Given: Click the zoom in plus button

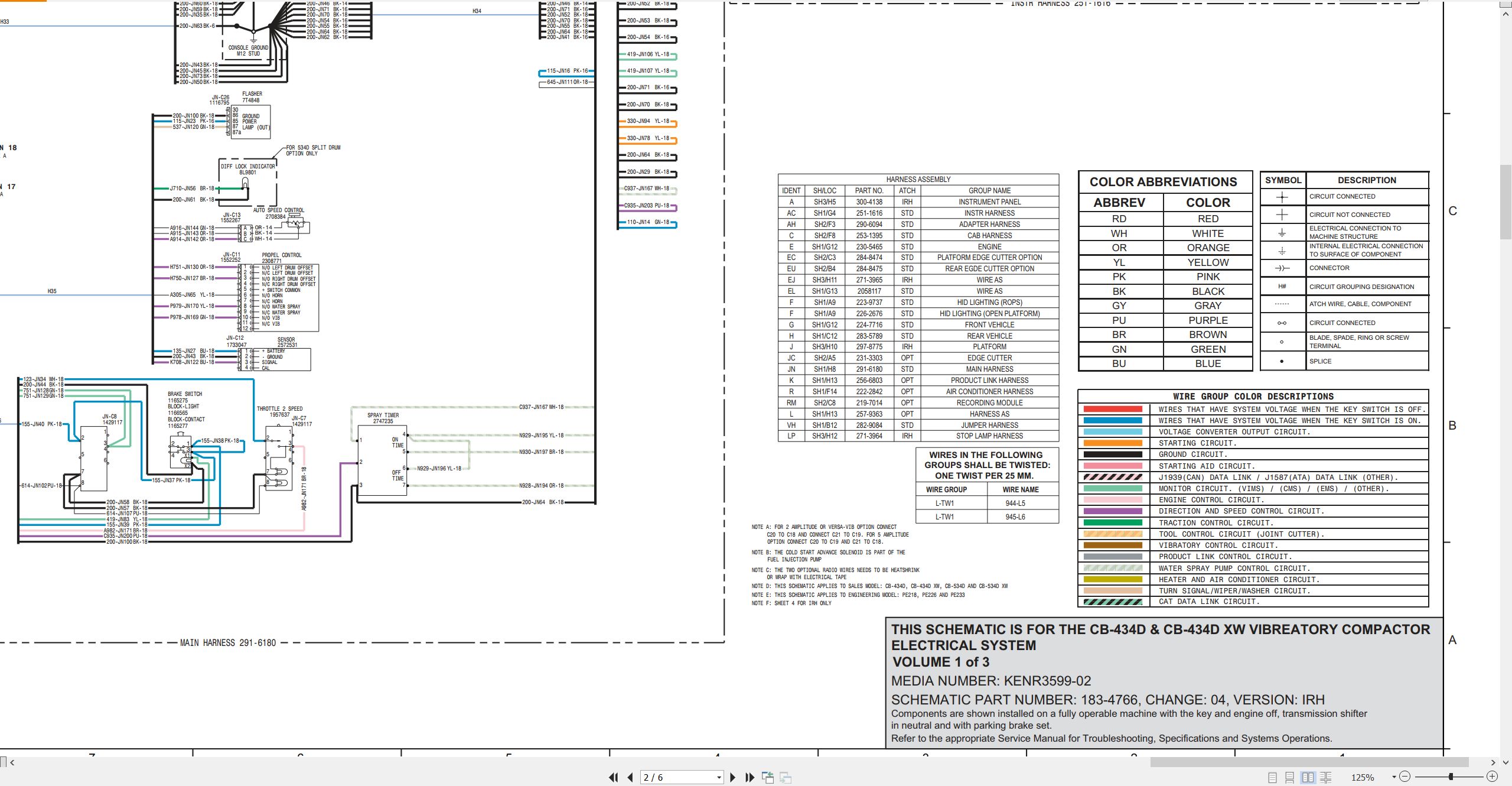Looking at the screenshot, I should 1492,777.
